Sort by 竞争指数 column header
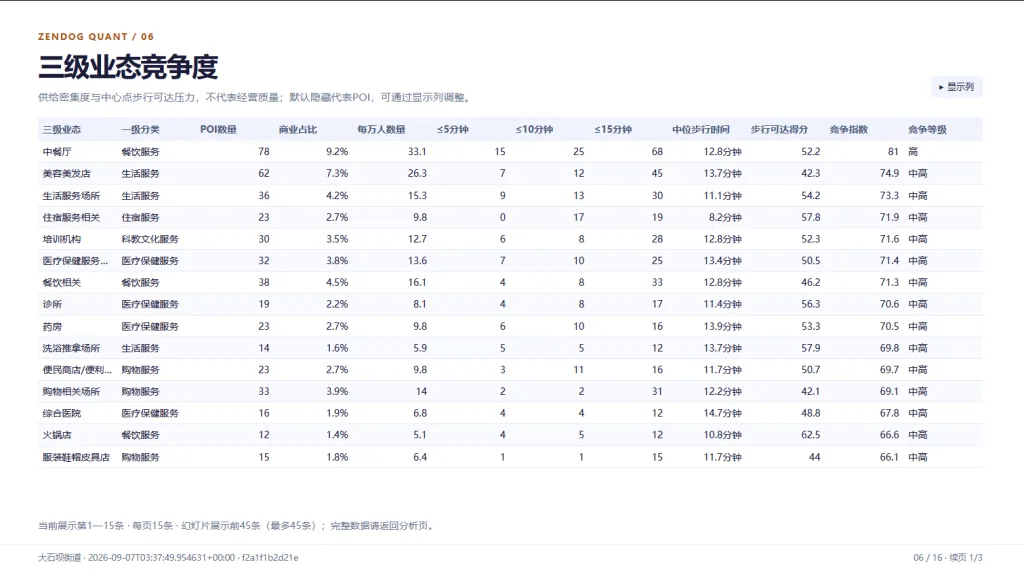The image size is (1024, 571). click(x=848, y=129)
